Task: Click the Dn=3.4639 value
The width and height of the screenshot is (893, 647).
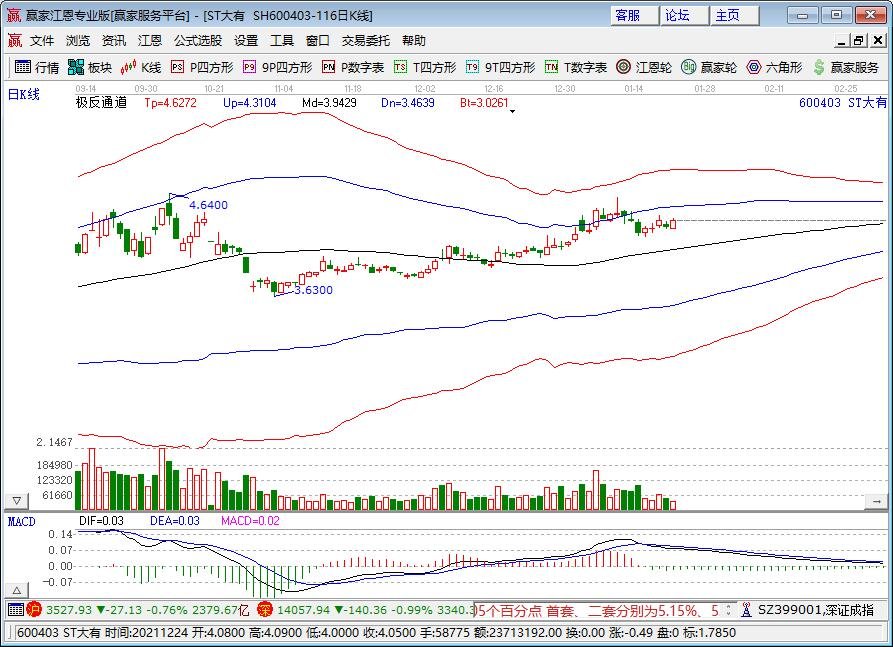Action: pos(408,103)
